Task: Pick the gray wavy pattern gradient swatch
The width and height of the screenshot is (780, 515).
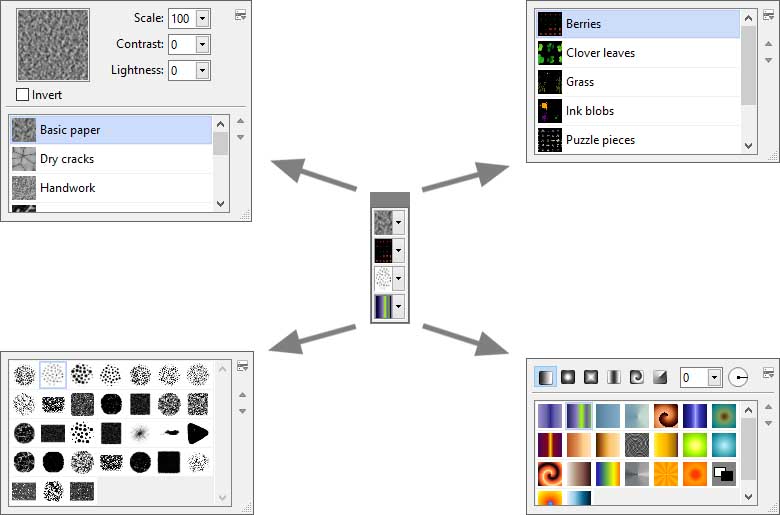Action: coord(637,445)
